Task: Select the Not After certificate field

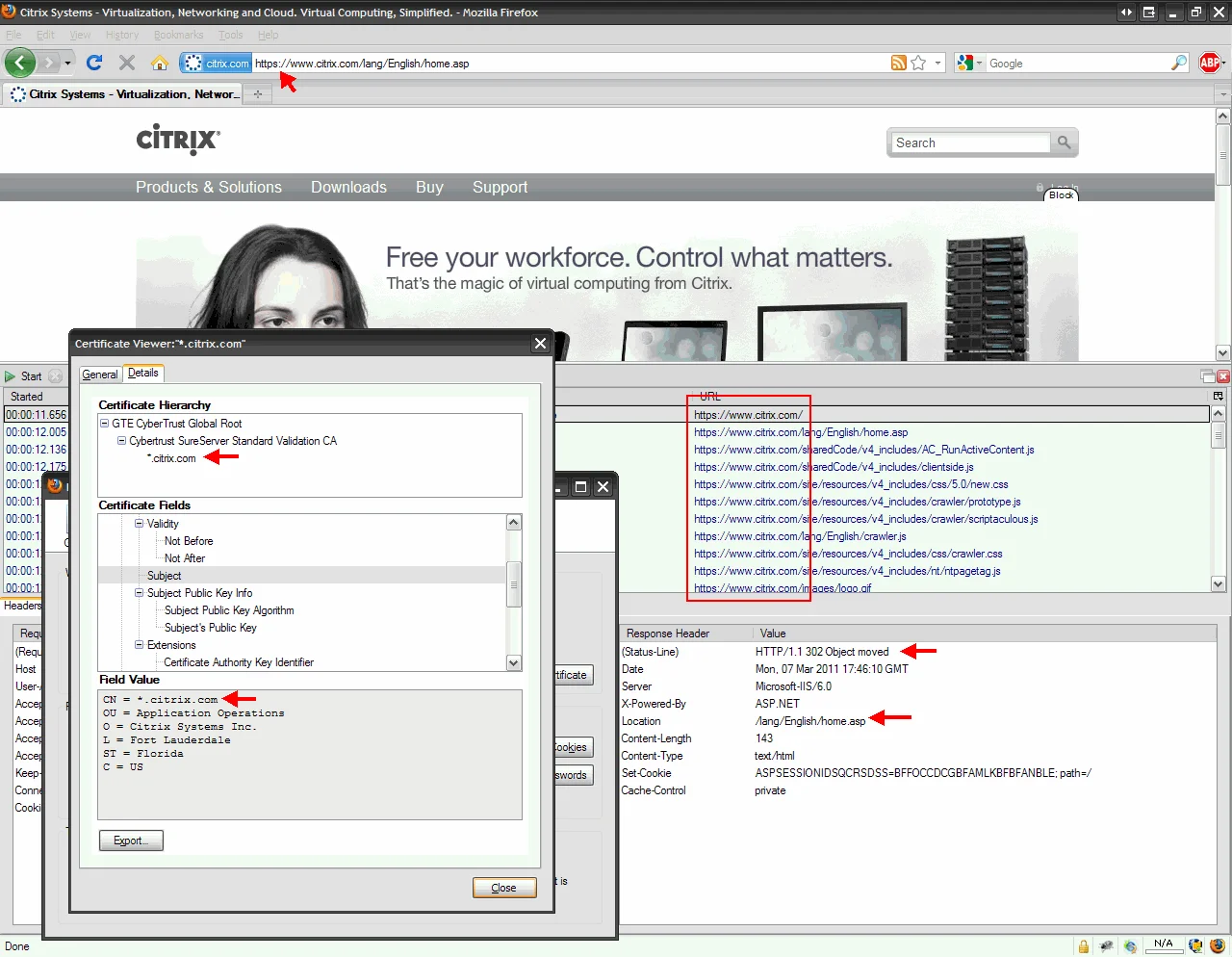Action: pyautogui.click(x=185, y=558)
